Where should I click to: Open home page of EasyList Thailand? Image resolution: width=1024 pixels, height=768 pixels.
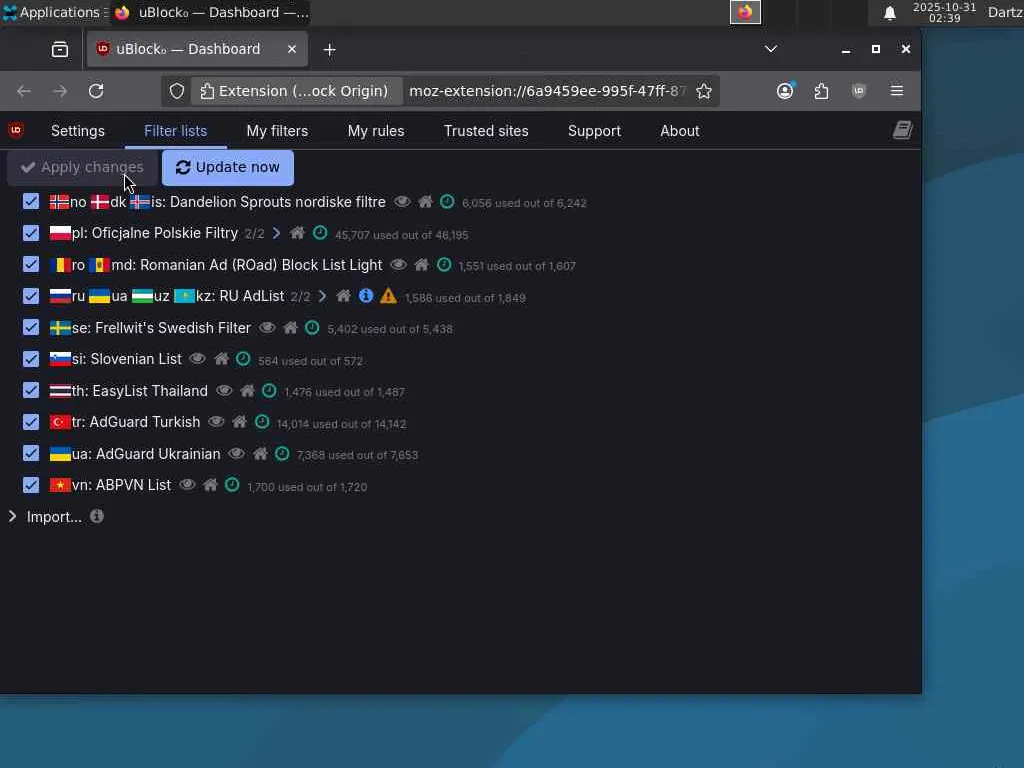point(247,391)
